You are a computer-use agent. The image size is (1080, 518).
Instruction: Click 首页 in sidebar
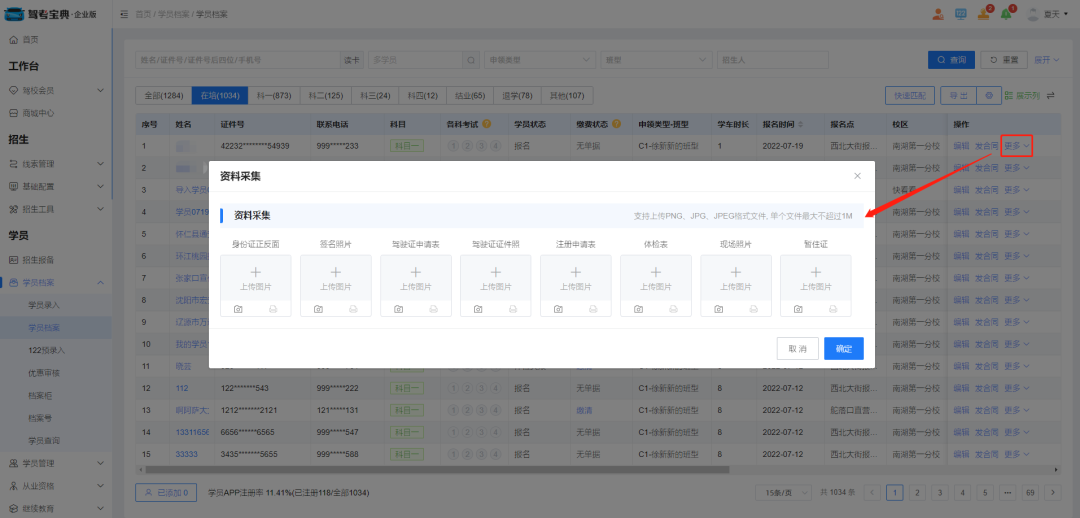pyautogui.click(x=31, y=40)
